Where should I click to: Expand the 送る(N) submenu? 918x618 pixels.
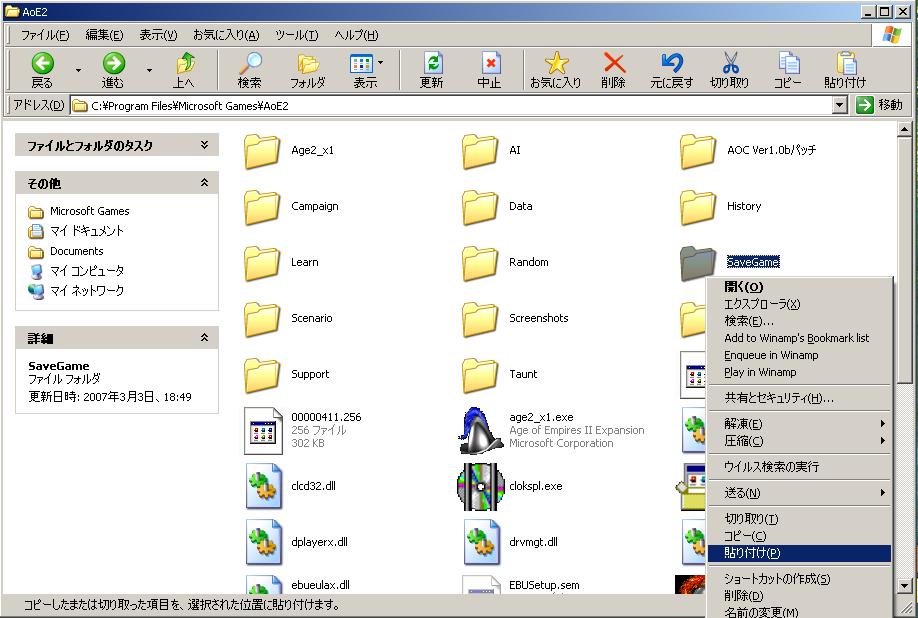pyautogui.click(x=799, y=493)
